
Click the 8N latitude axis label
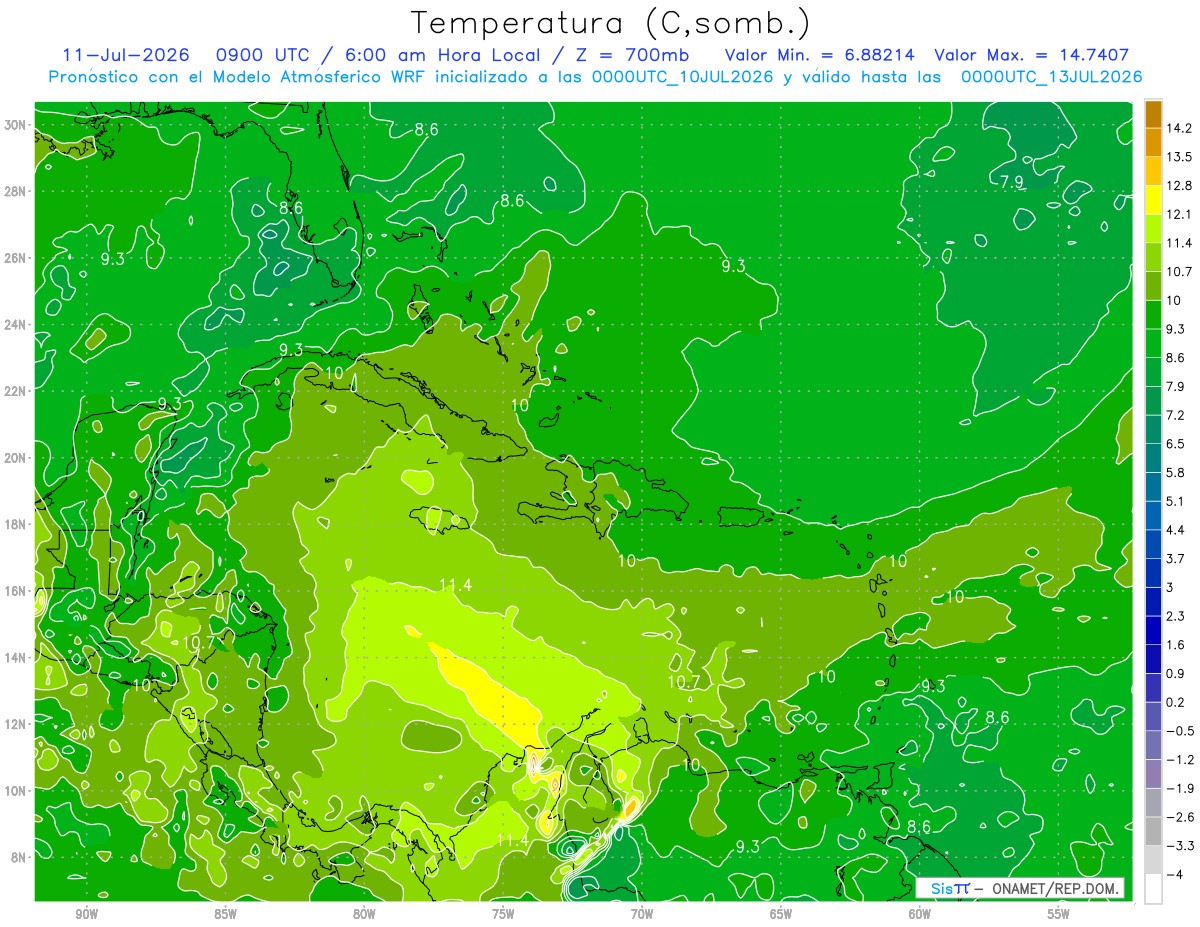[18, 857]
